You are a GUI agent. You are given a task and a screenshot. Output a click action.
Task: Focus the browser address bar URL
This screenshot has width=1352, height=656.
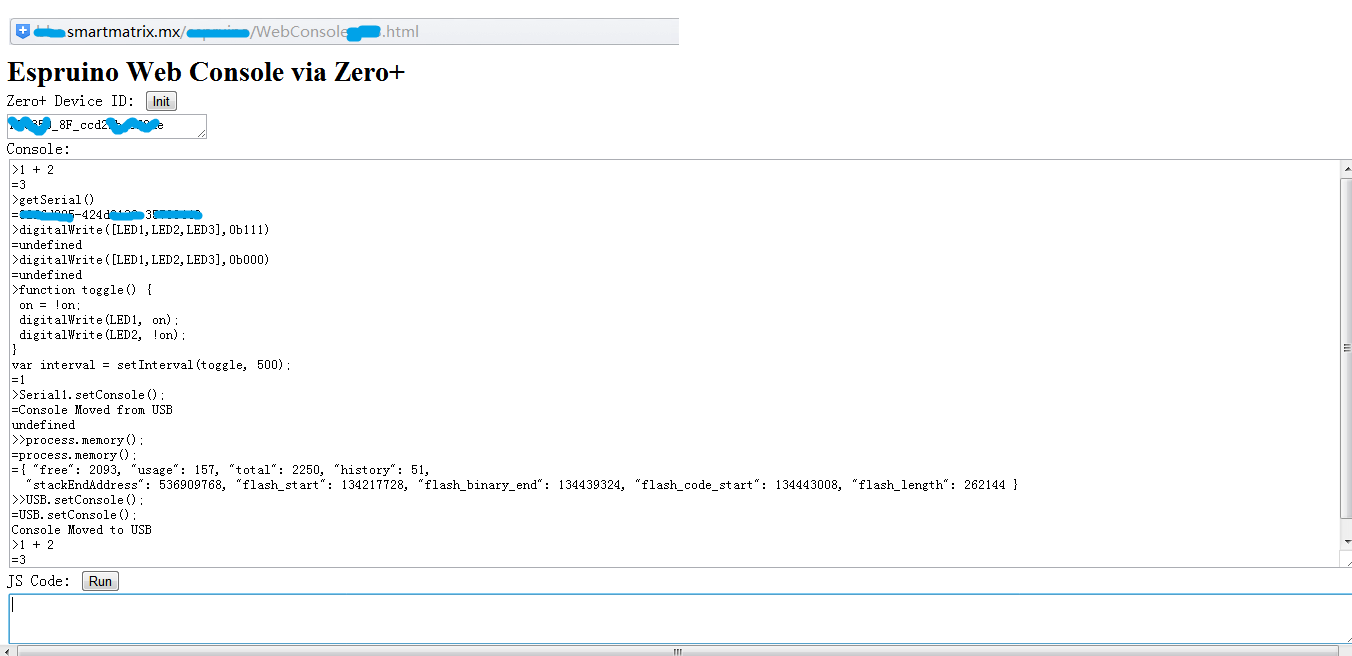point(344,31)
